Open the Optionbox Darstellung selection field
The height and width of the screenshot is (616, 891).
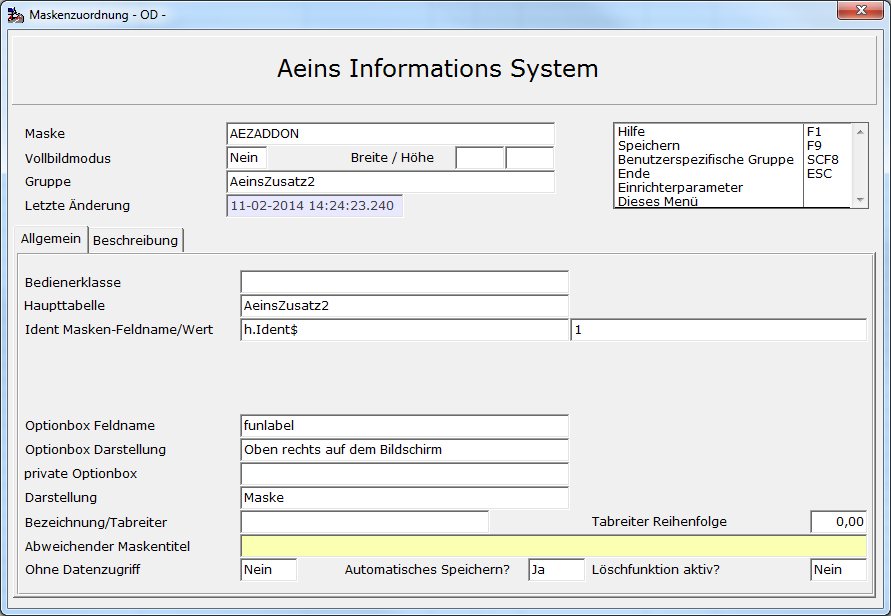405,449
